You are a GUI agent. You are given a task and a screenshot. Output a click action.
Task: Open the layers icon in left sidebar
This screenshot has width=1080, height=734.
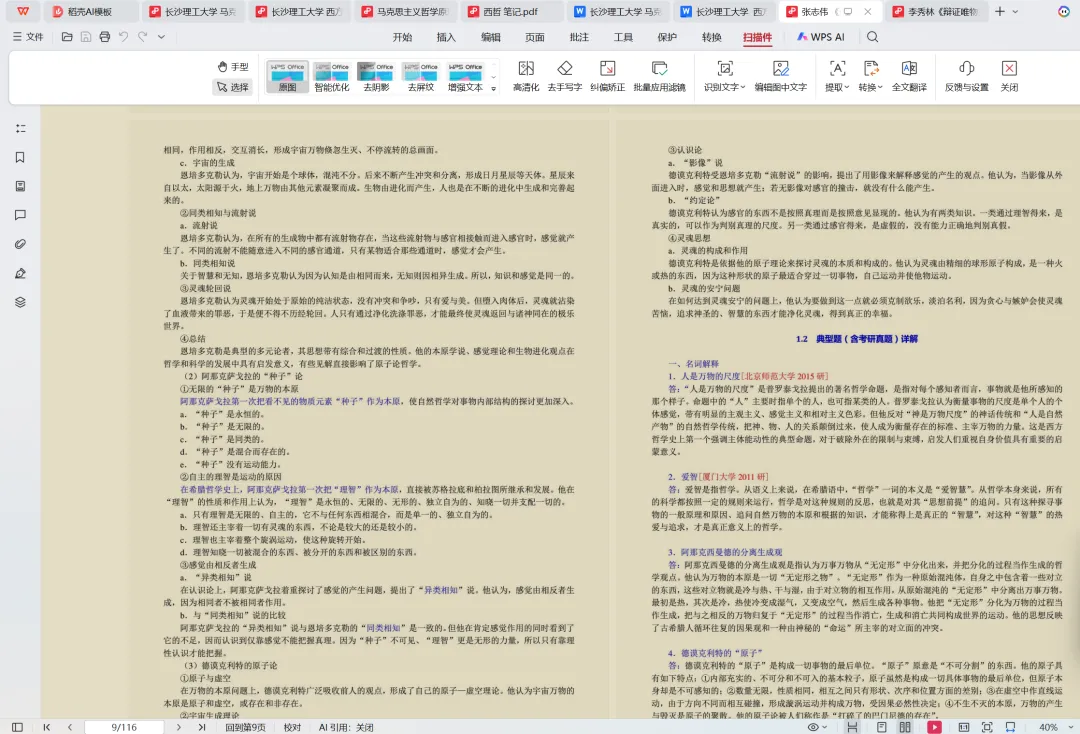[21, 302]
